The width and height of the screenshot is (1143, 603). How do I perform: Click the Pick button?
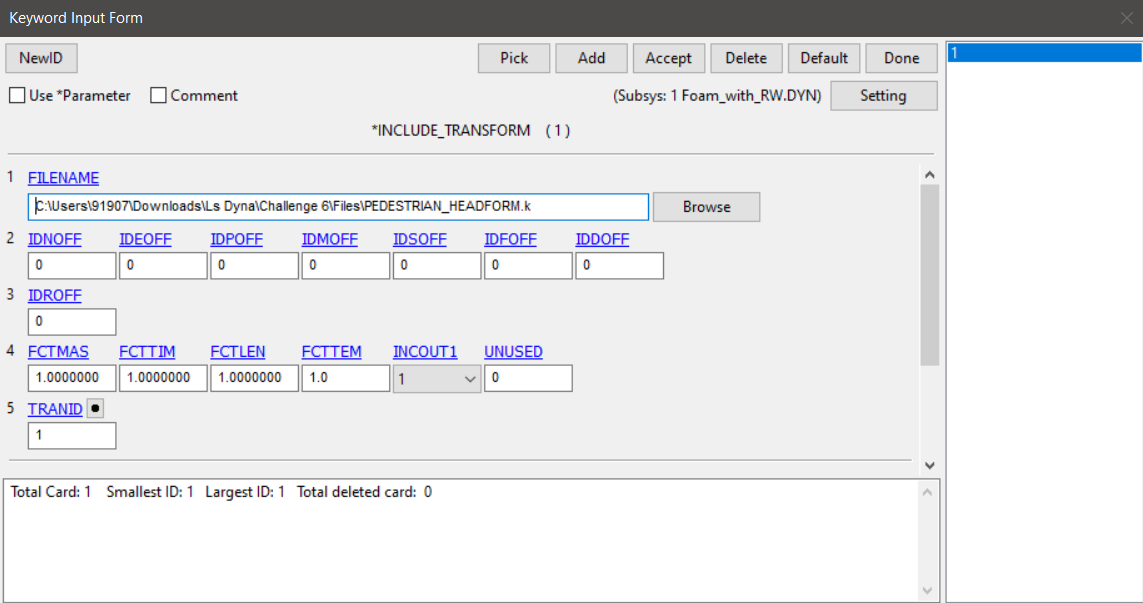click(x=514, y=58)
